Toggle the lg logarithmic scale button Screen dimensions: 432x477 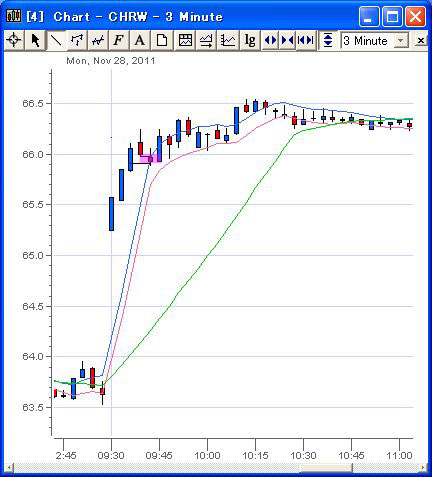pyautogui.click(x=250, y=40)
